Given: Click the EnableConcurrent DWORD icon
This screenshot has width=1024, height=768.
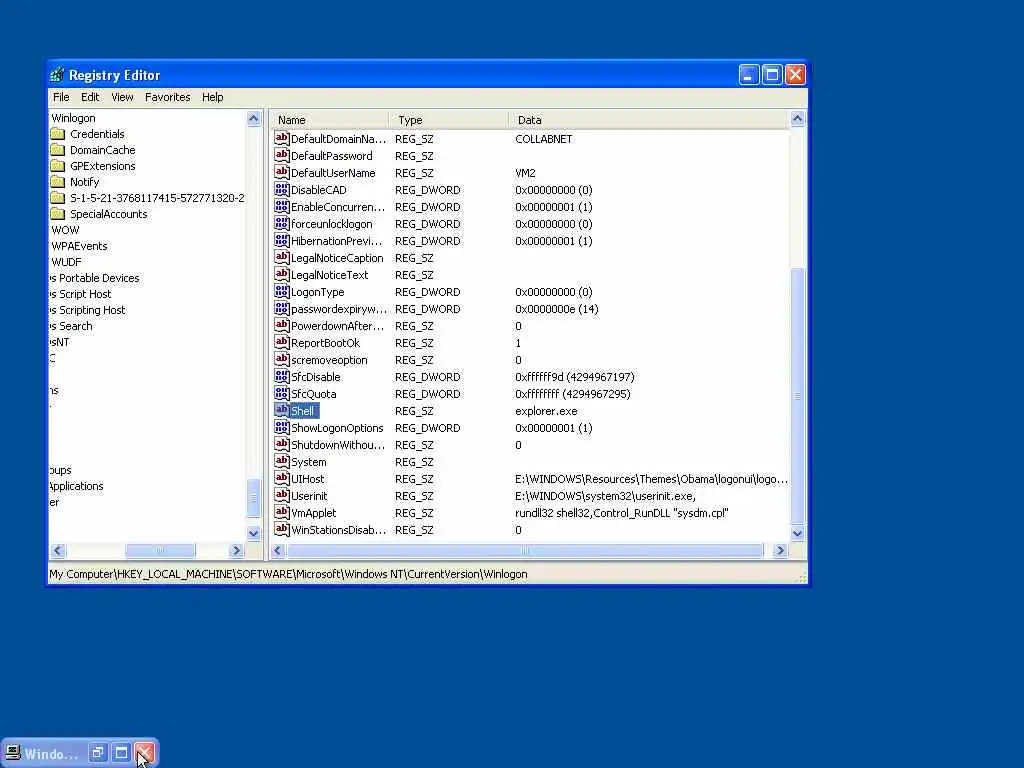Looking at the screenshot, I should pyautogui.click(x=281, y=206).
